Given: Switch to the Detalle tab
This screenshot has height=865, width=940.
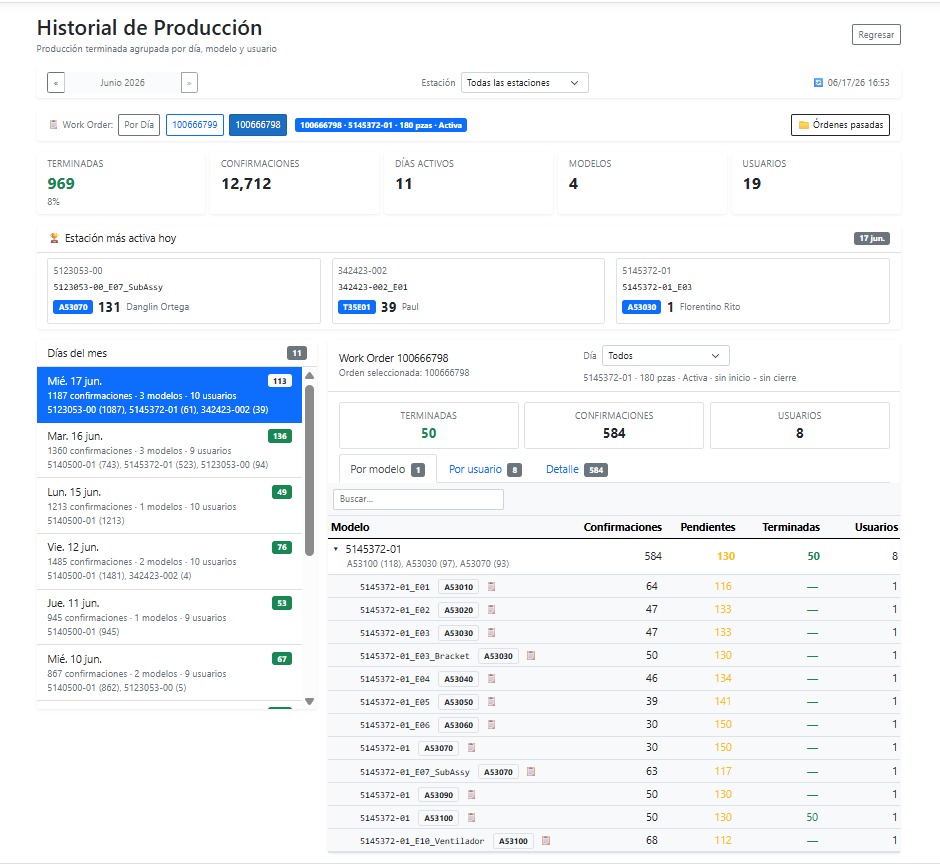Looking at the screenshot, I should (x=576, y=469).
